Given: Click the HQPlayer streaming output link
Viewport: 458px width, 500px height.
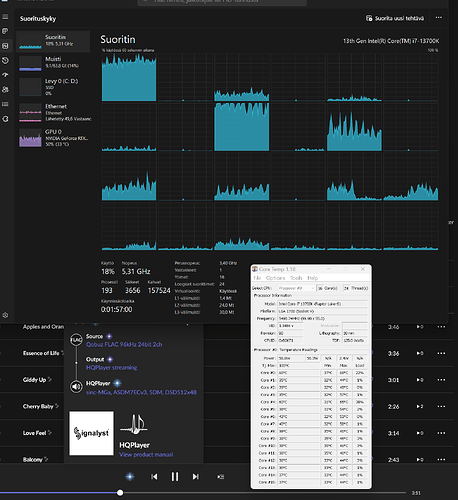Looking at the screenshot, I should [111, 367].
